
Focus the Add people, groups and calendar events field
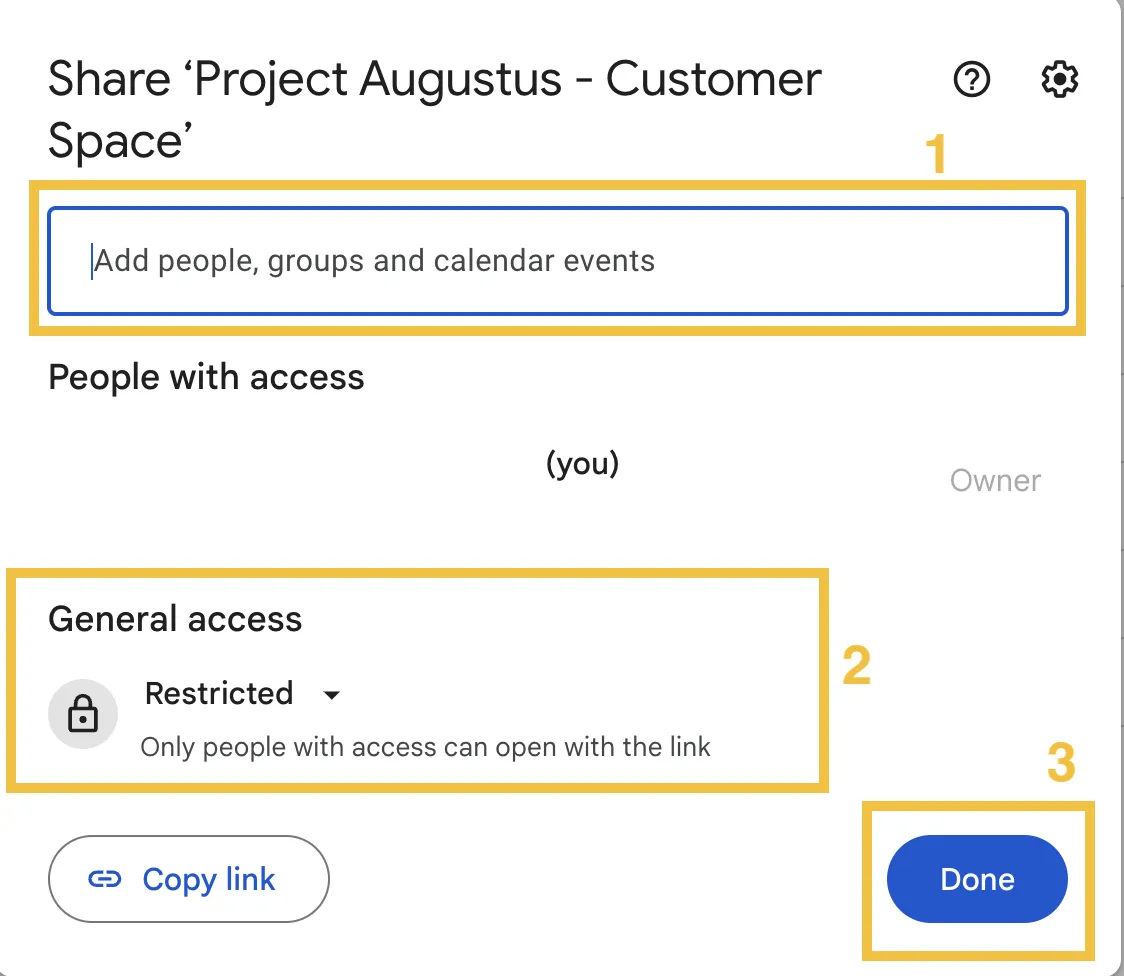(x=558, y=261)
